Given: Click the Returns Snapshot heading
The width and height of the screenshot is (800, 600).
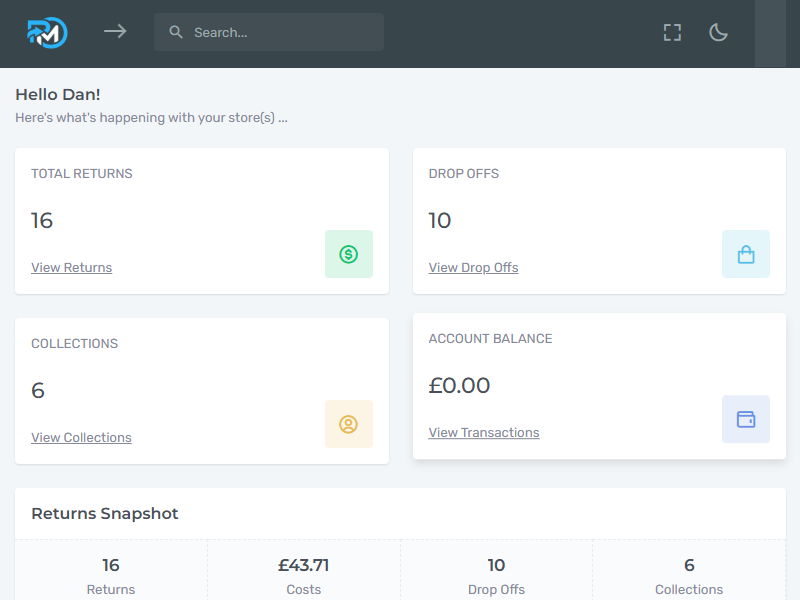Looking at the screenshot, I should (104, 513).
